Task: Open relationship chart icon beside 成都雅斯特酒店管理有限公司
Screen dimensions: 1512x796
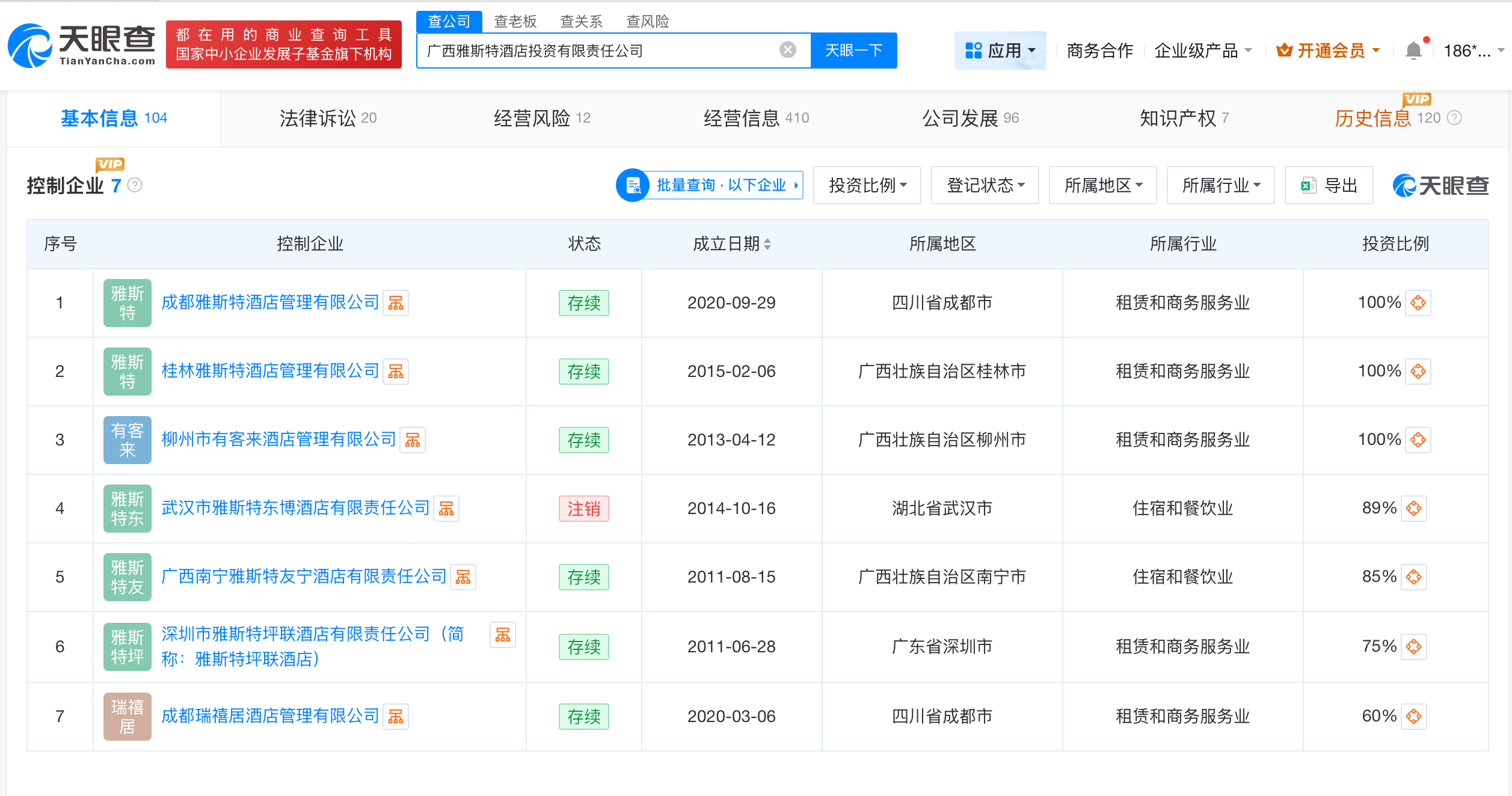Action: point(396,303)
